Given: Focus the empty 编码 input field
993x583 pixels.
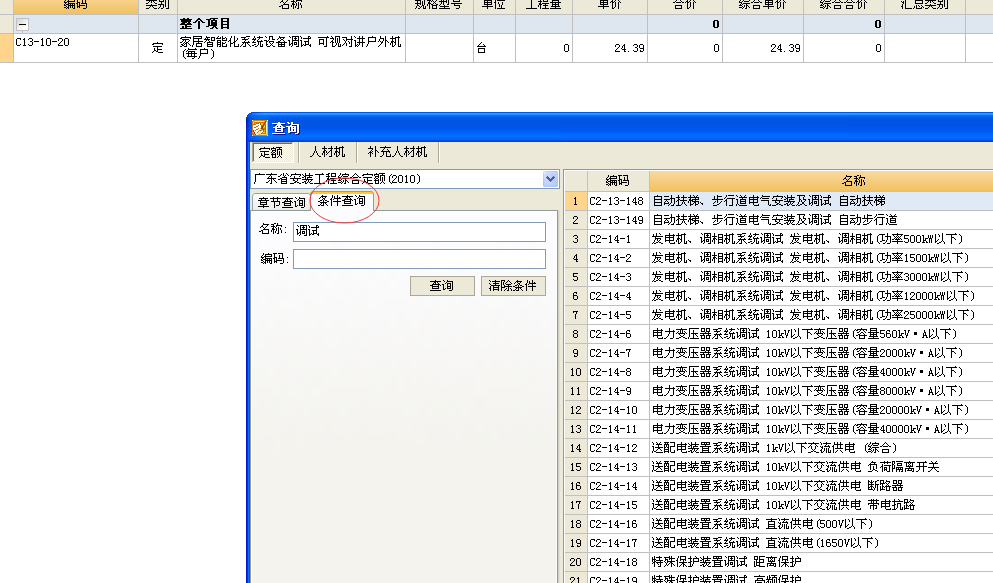Looking at the screenshot, I should pyautogui.click(x=419, y=259).
